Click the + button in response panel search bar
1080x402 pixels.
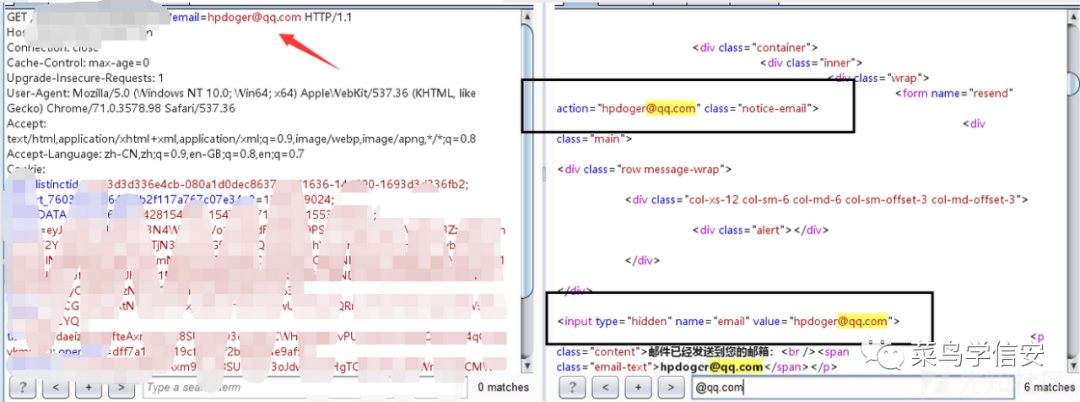coord(638,387)
